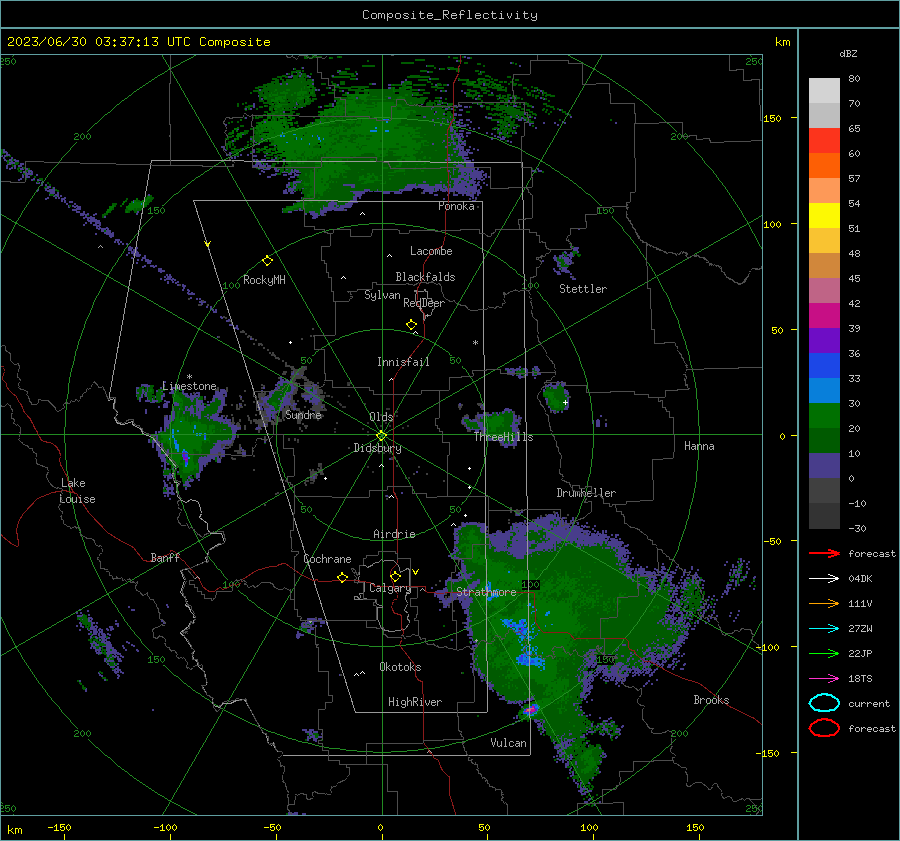The image size is (900, 841).
Task: Click the Innisfail city label
Action: point(403,362)
